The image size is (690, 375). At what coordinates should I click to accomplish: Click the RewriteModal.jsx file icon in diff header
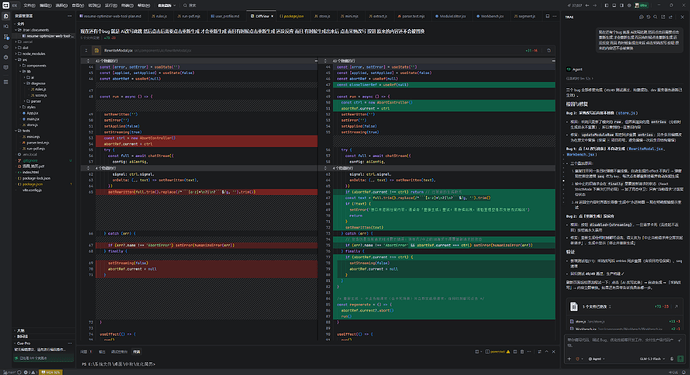click(97, 50)
